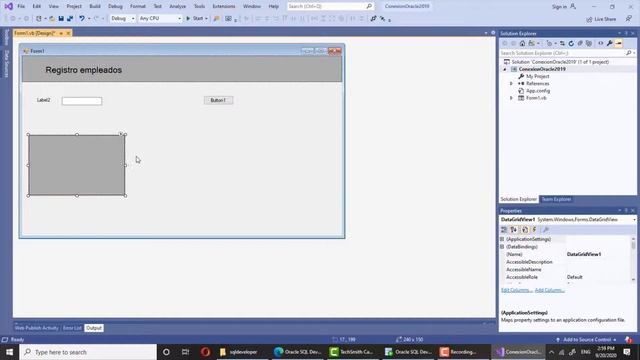Expand Form1.vb node

point(511,98)
